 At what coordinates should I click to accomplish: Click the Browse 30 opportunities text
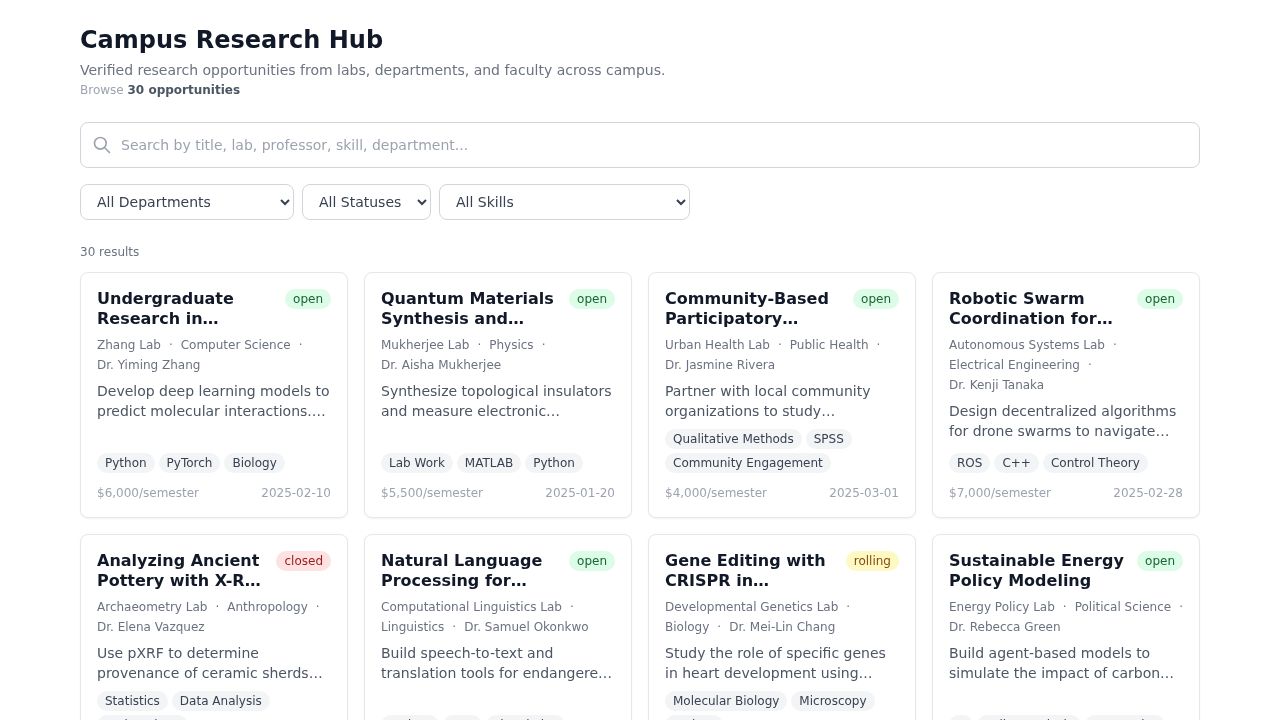point(160,90)
